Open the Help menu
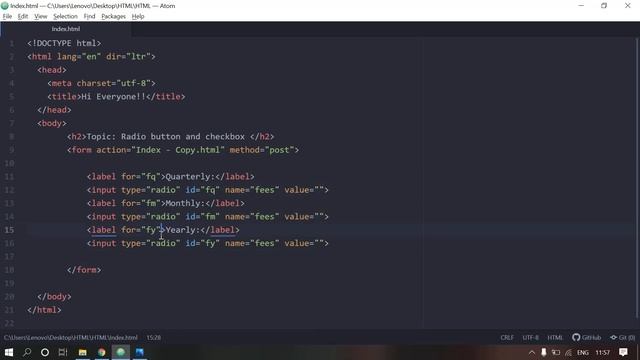 coord(138,16)
